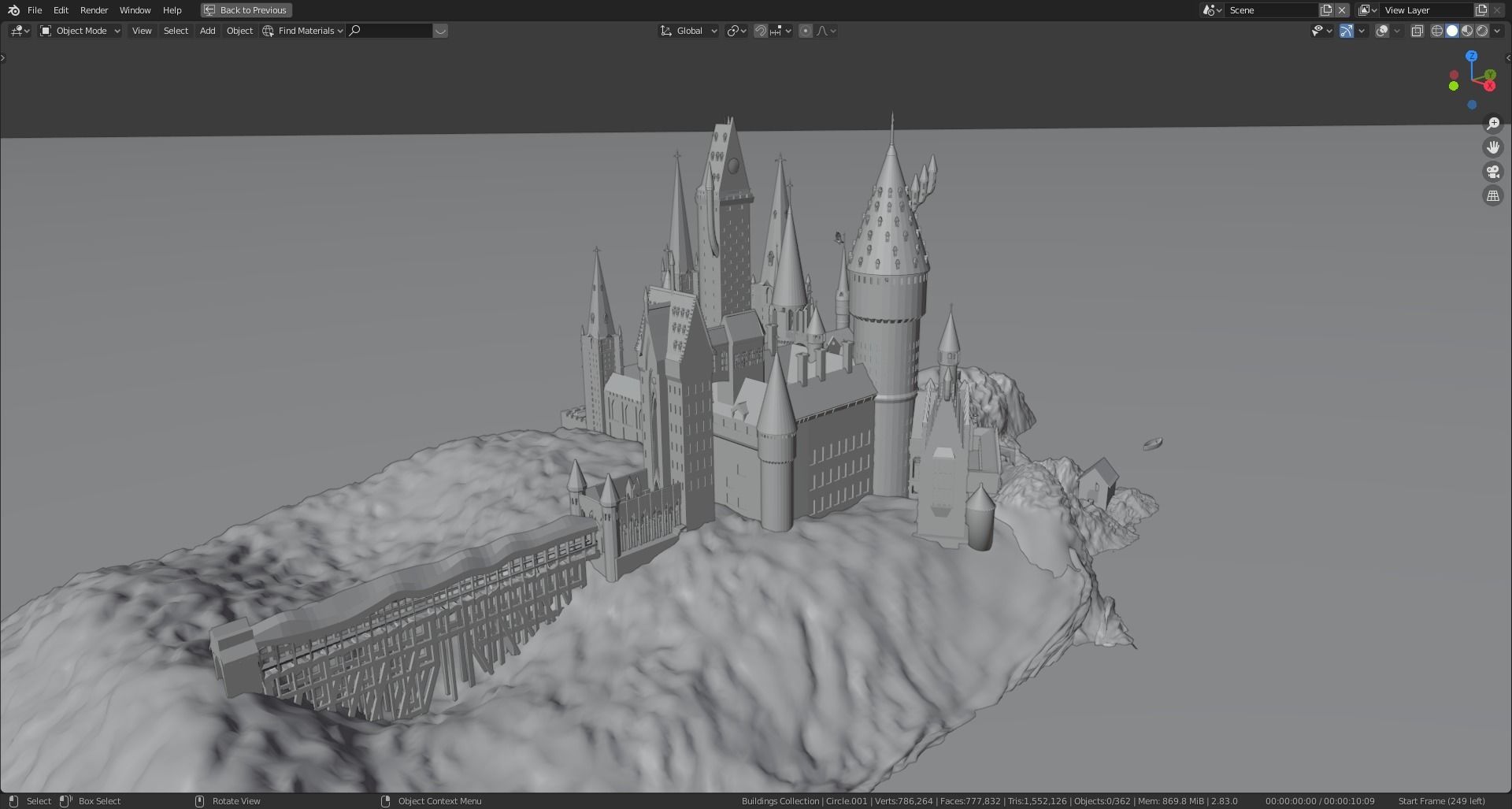Toggle X-ray mode
1512x809 pixels.
(x=1417, y=31)
